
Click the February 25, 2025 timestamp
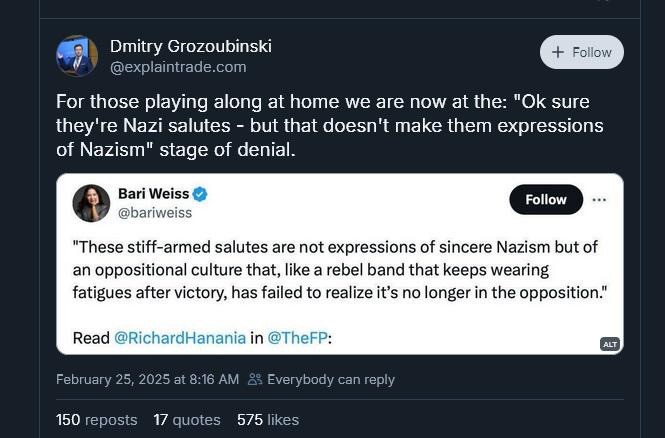tap(147, 379)
